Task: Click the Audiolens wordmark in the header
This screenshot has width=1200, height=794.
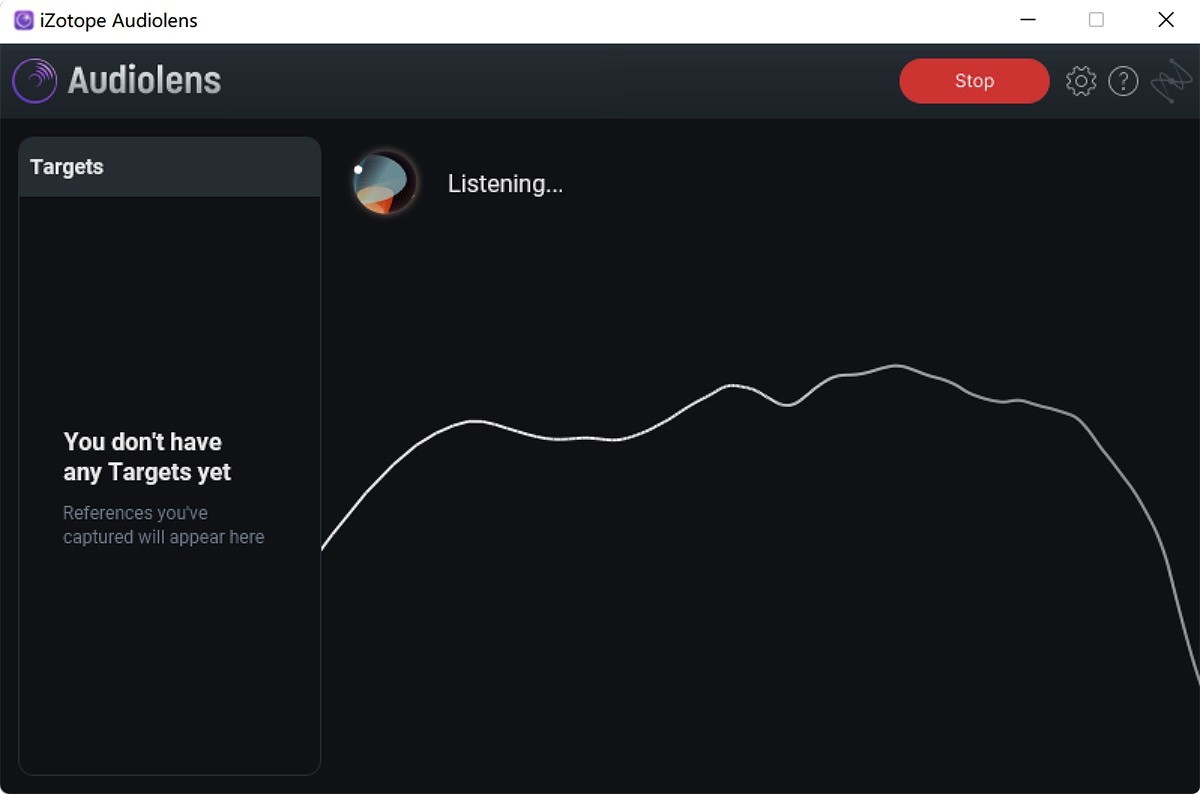Action: [x=144, y=81]
